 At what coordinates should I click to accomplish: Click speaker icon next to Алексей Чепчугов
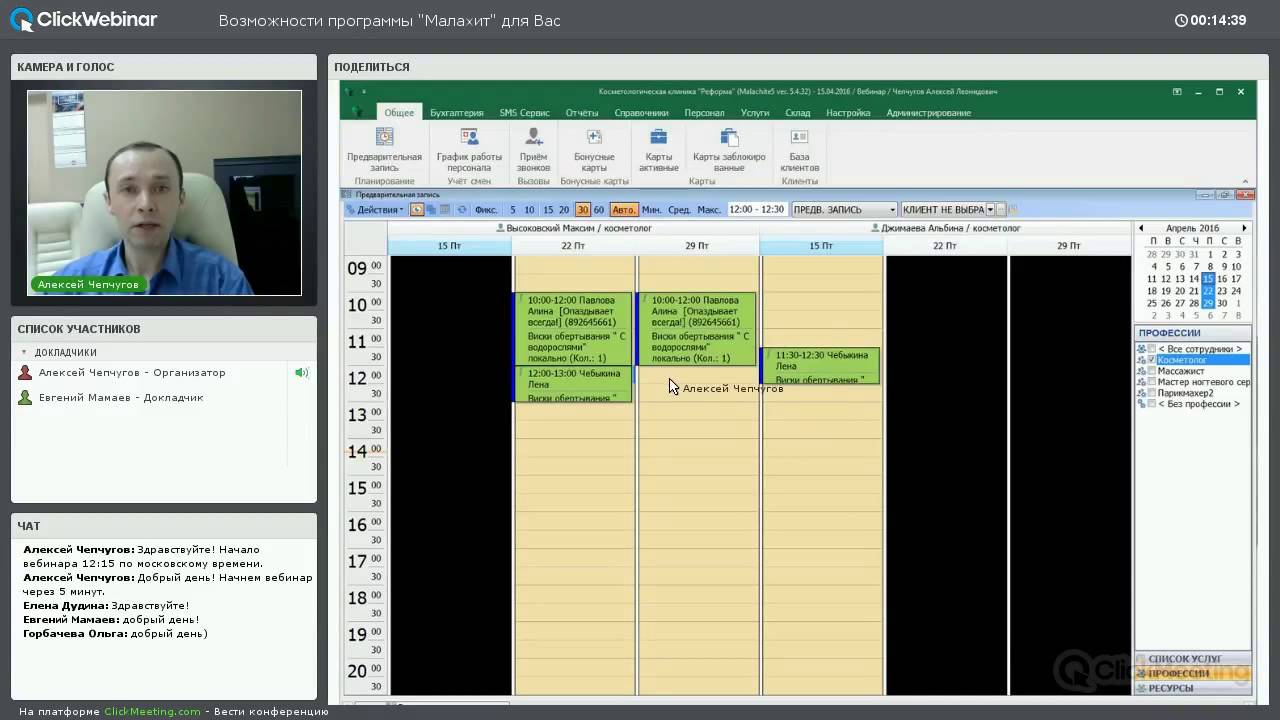[301, 372]
